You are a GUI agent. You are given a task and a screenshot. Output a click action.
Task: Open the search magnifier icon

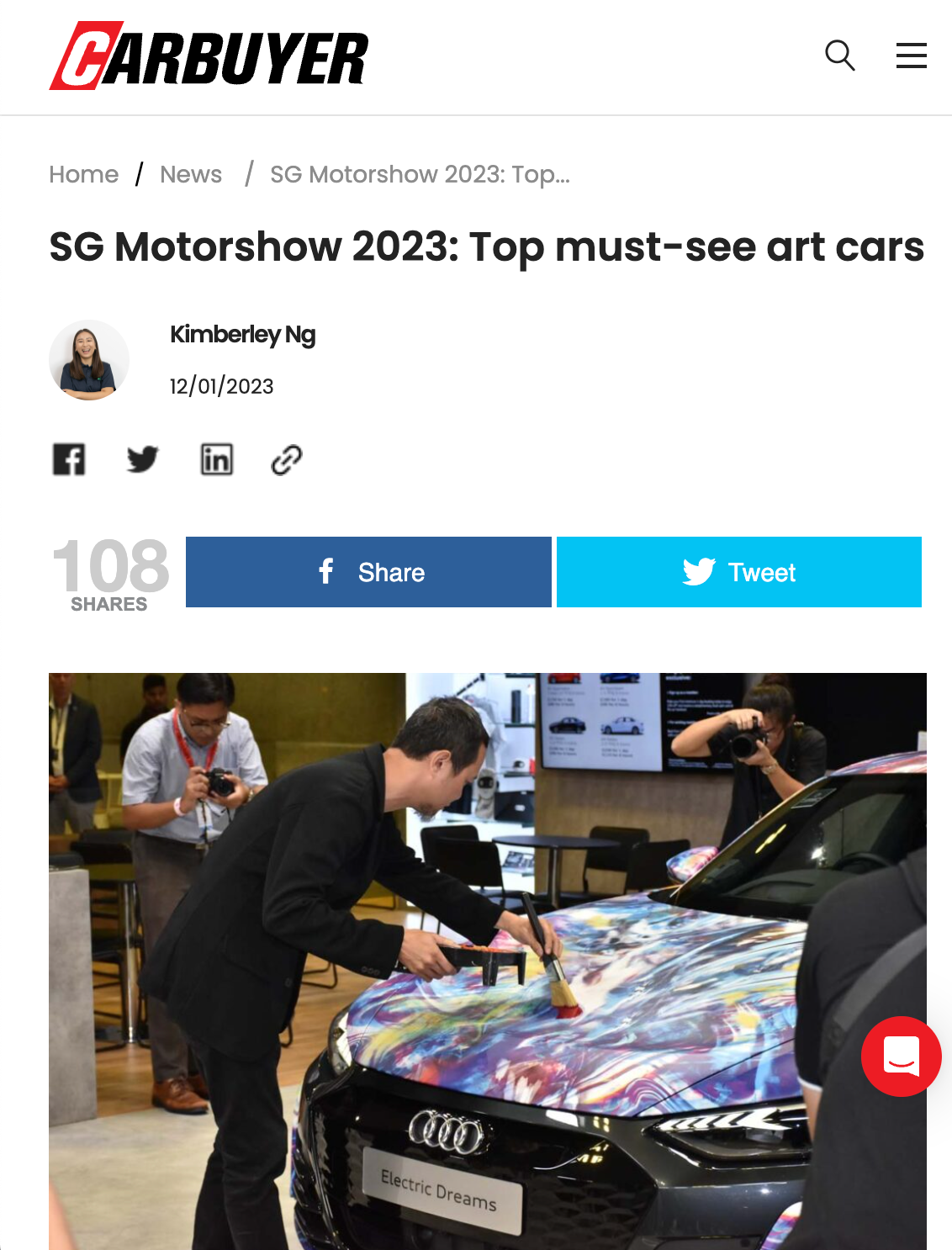click(x=839, y=56)
